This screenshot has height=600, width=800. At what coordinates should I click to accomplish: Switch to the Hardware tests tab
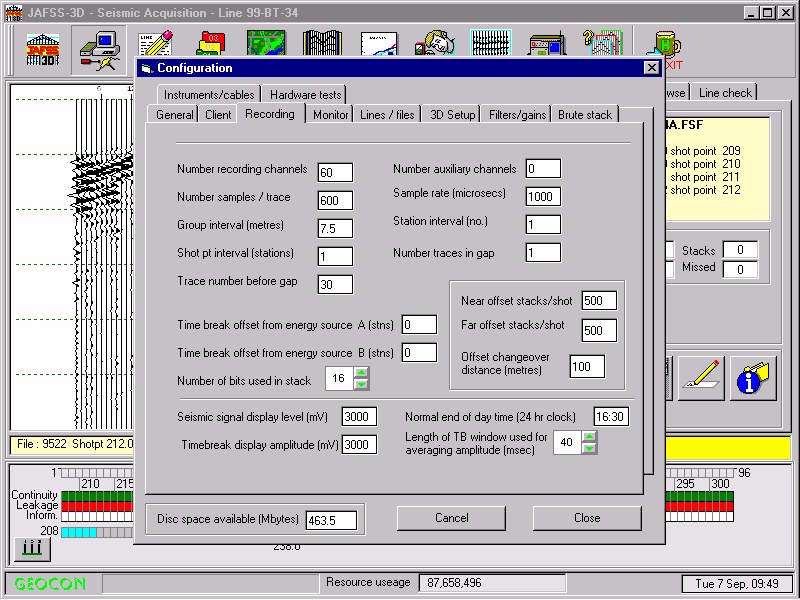point(305,94)
